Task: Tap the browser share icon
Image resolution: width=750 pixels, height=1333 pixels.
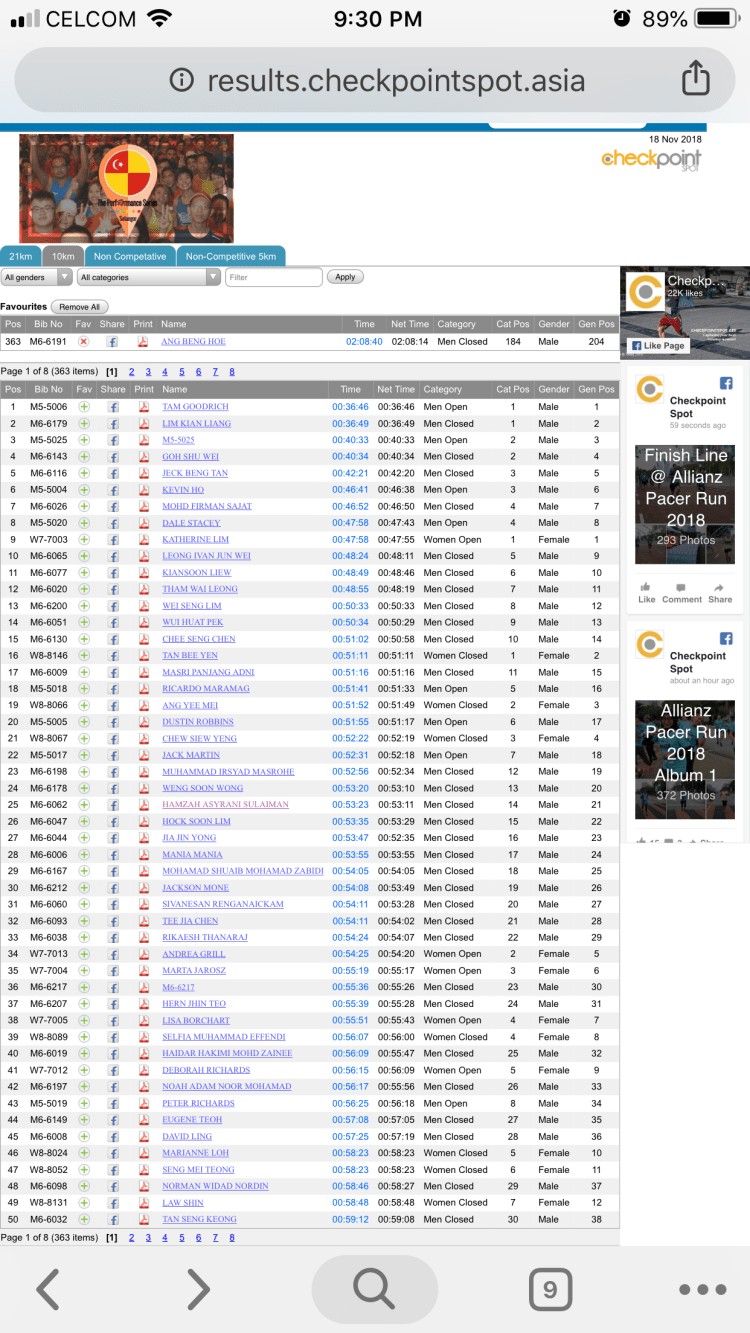Action: (x=694, y=79)
